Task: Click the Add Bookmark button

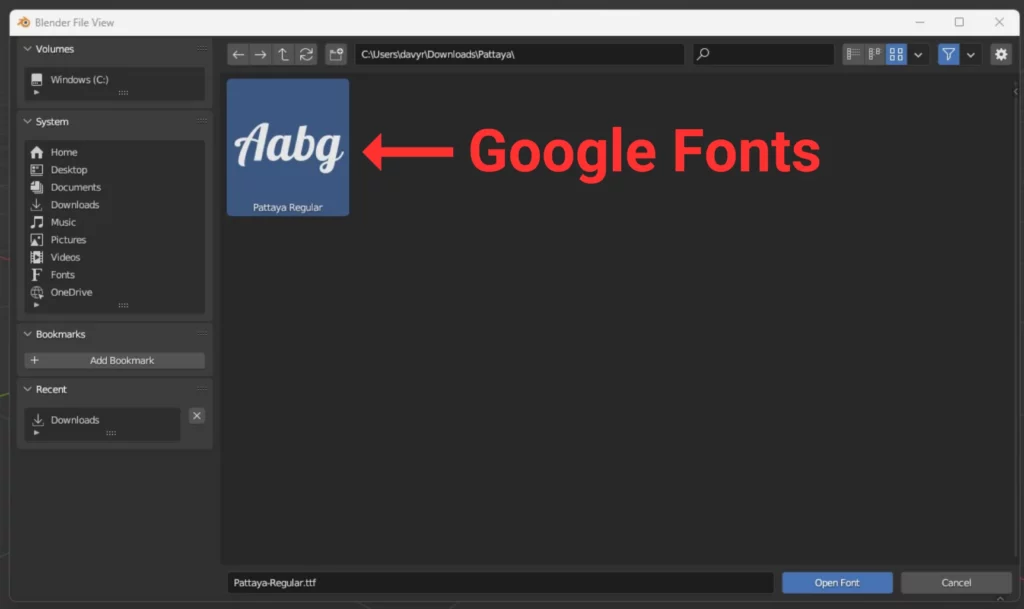Action: point(114,360)
